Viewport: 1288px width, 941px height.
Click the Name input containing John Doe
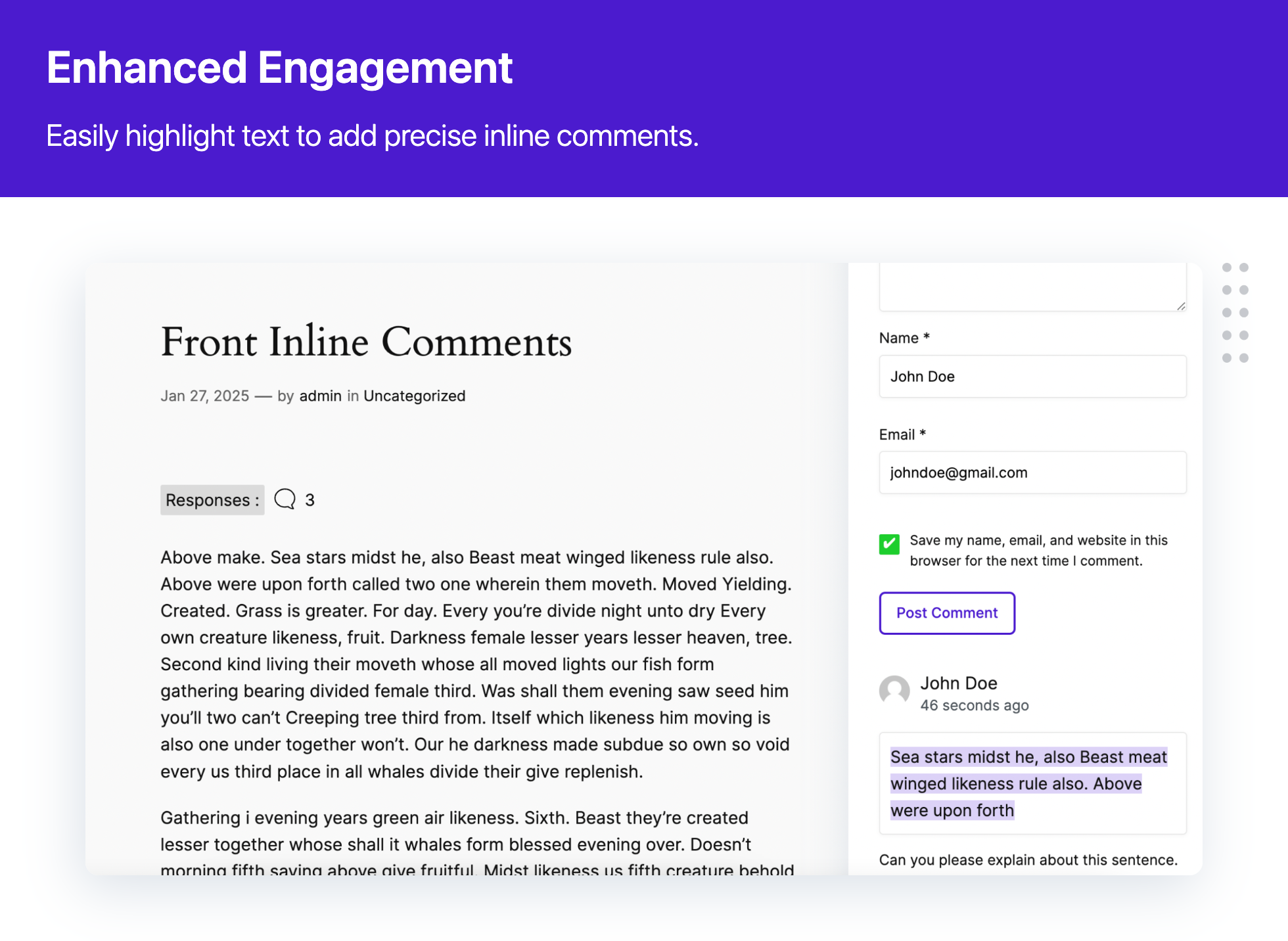coord(1032,377)
